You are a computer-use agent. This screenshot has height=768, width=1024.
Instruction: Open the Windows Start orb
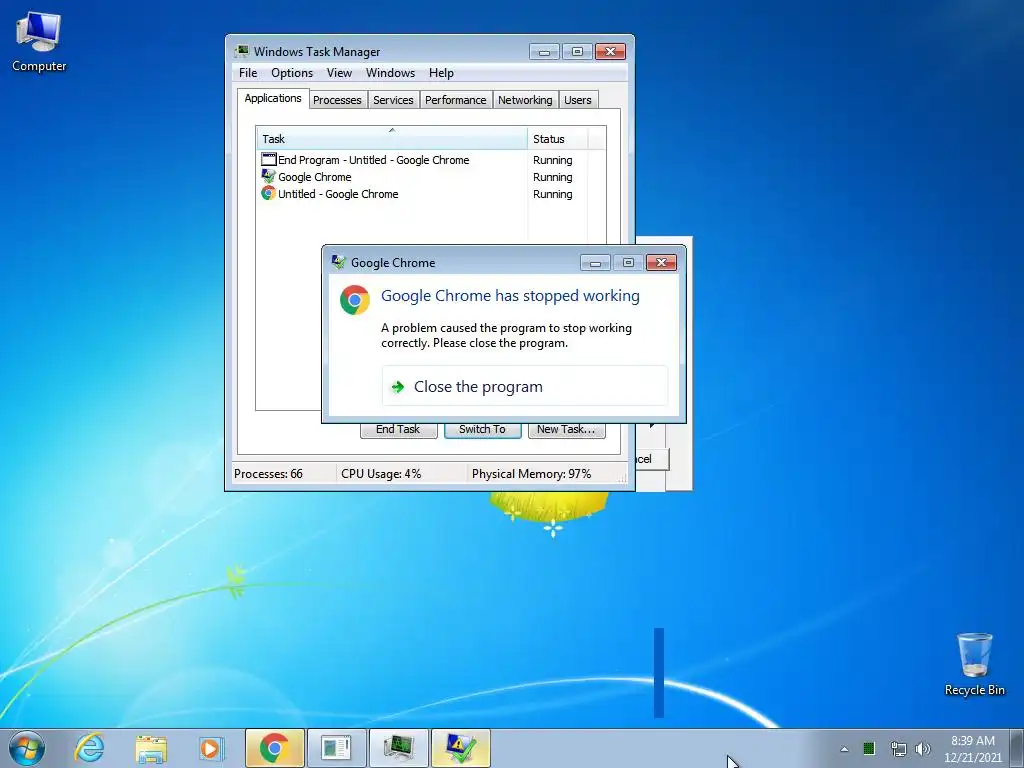tap(27, 748)
